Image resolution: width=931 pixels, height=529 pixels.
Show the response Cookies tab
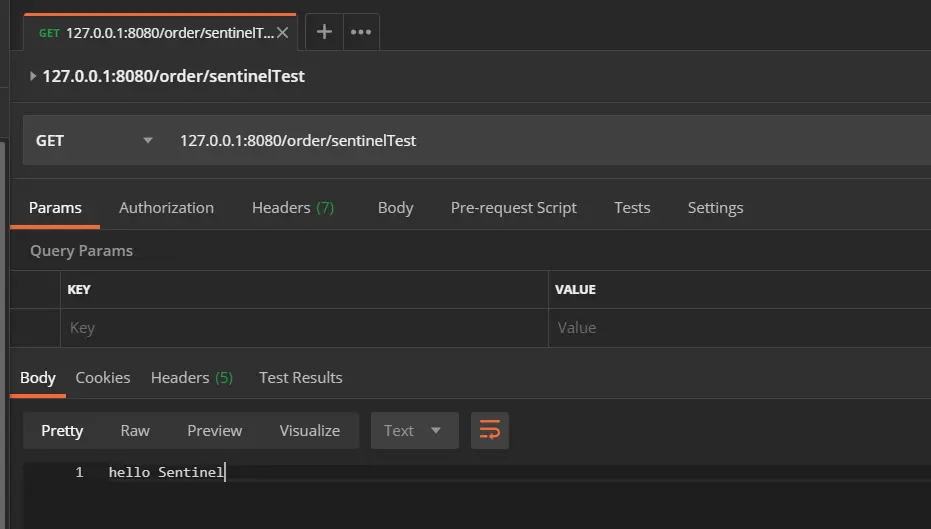pos(103,378)
